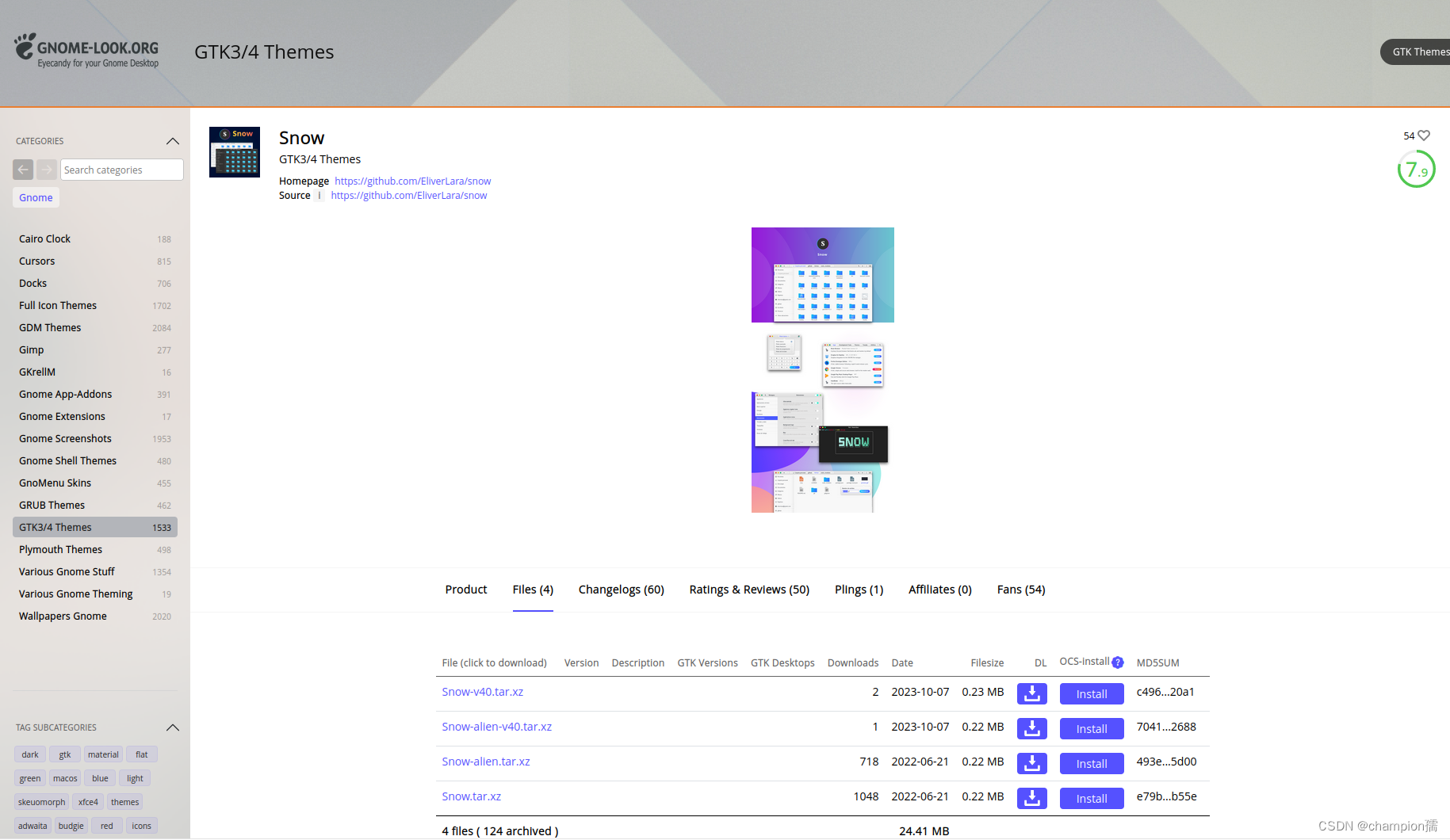Click the download icon for Snow-alien.tar.xz
This screenshot has height=840, width=1450.
[1031, 763]
